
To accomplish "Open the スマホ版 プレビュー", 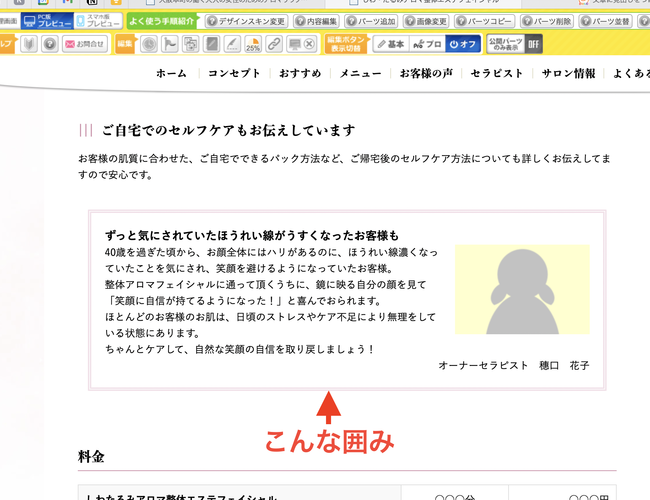I will 100,20.
